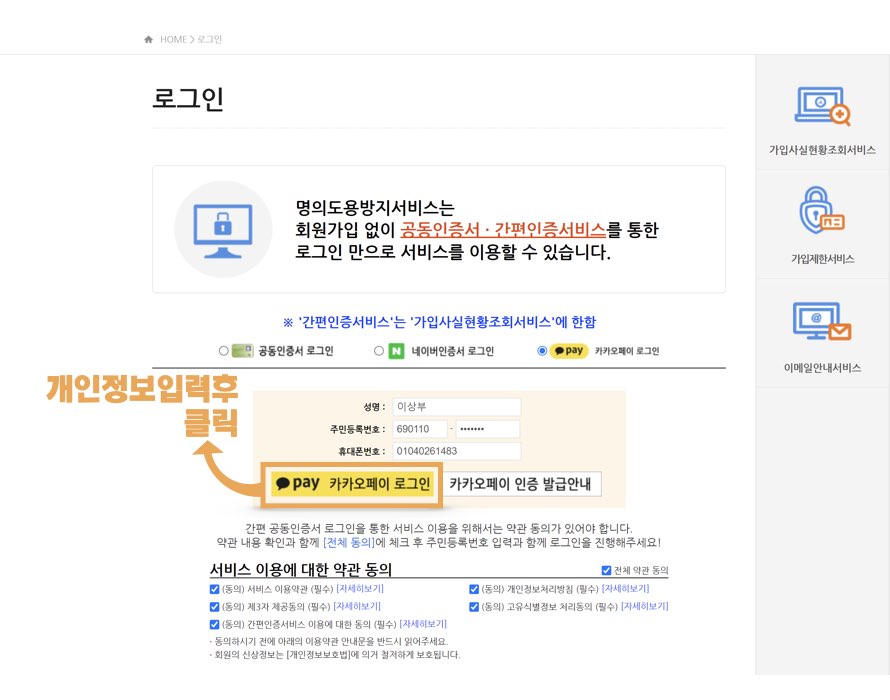
Task: Click the 로그인 breadcrumb text
Action: [209, 39]
